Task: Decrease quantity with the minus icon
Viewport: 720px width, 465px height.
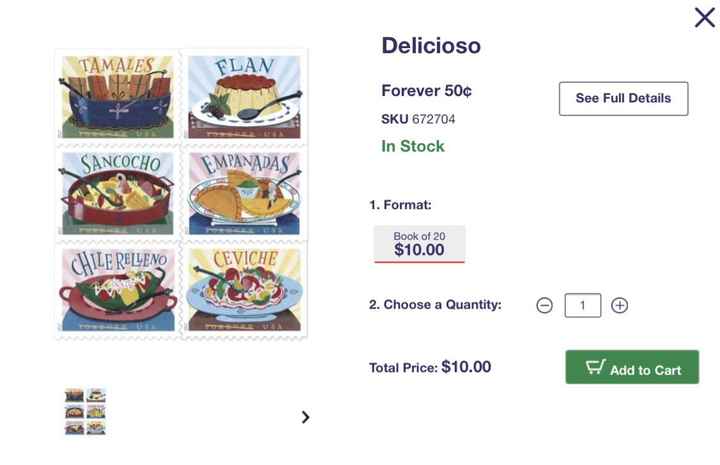Action: coord(544,305)
